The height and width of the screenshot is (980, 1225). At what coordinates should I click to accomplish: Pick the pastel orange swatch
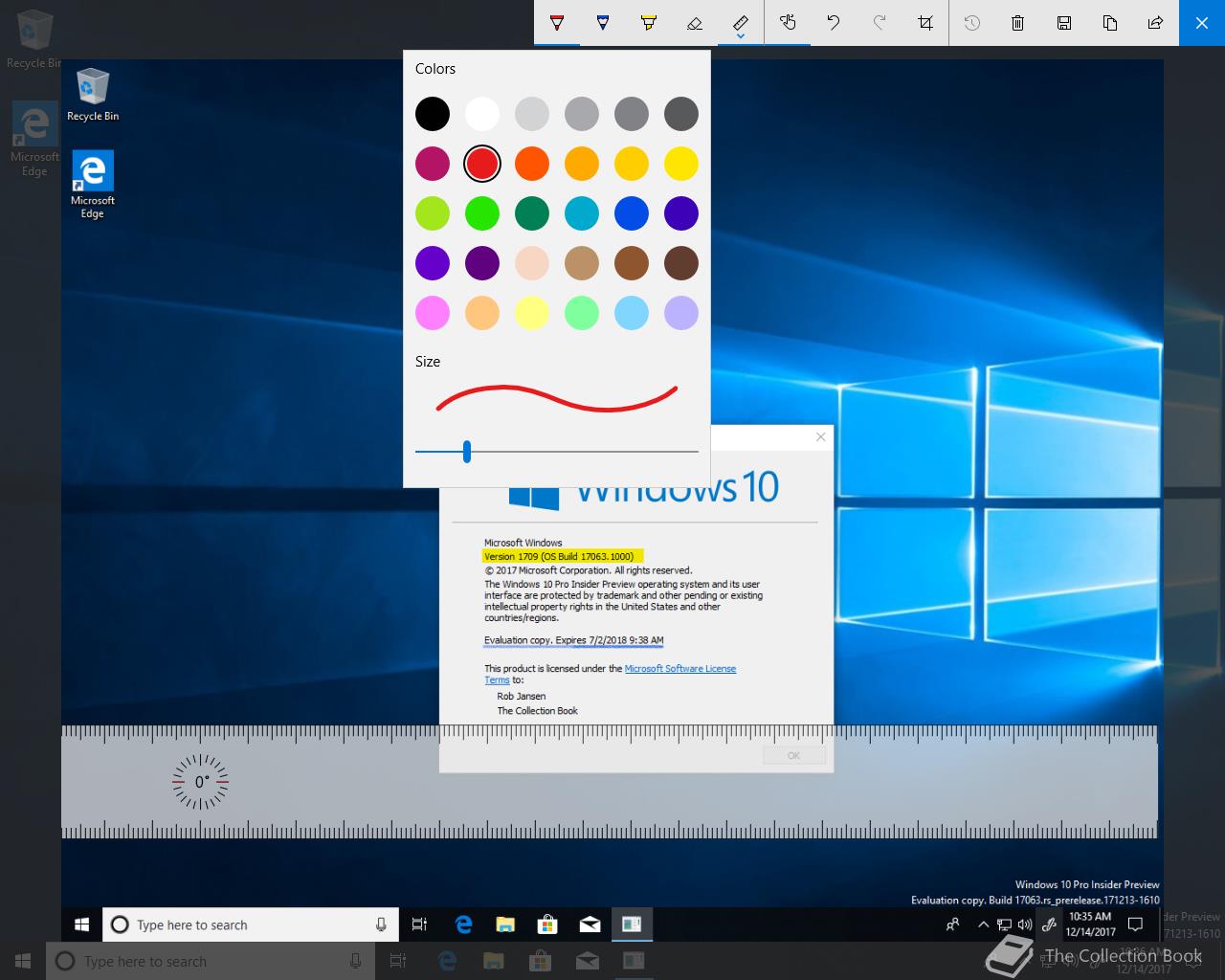click(482, 313)
